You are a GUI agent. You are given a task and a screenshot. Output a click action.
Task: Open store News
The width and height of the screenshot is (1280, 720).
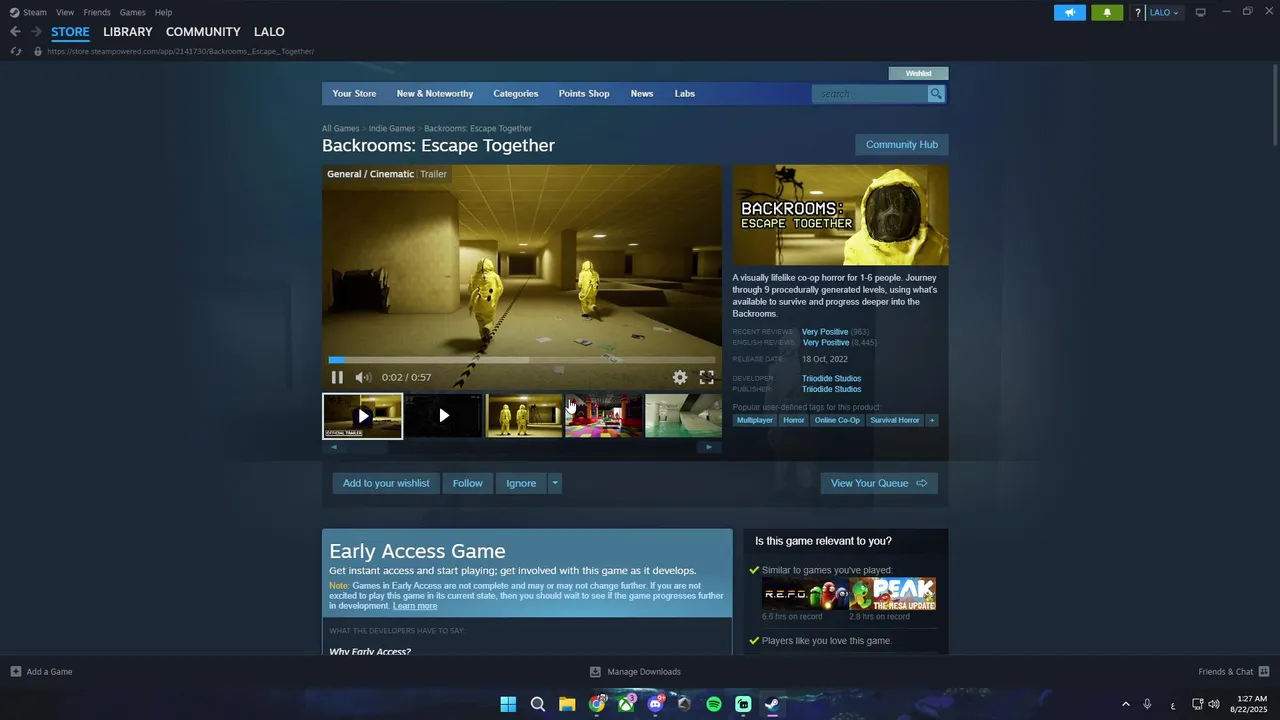pyautogui.click(x=642, y=94)
